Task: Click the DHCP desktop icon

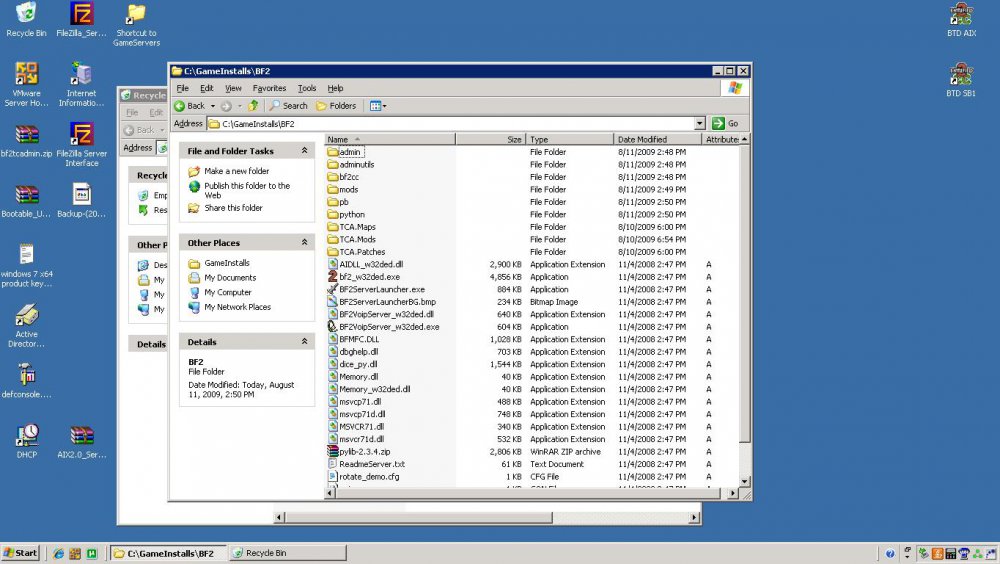Action: [x=27, y=435]
